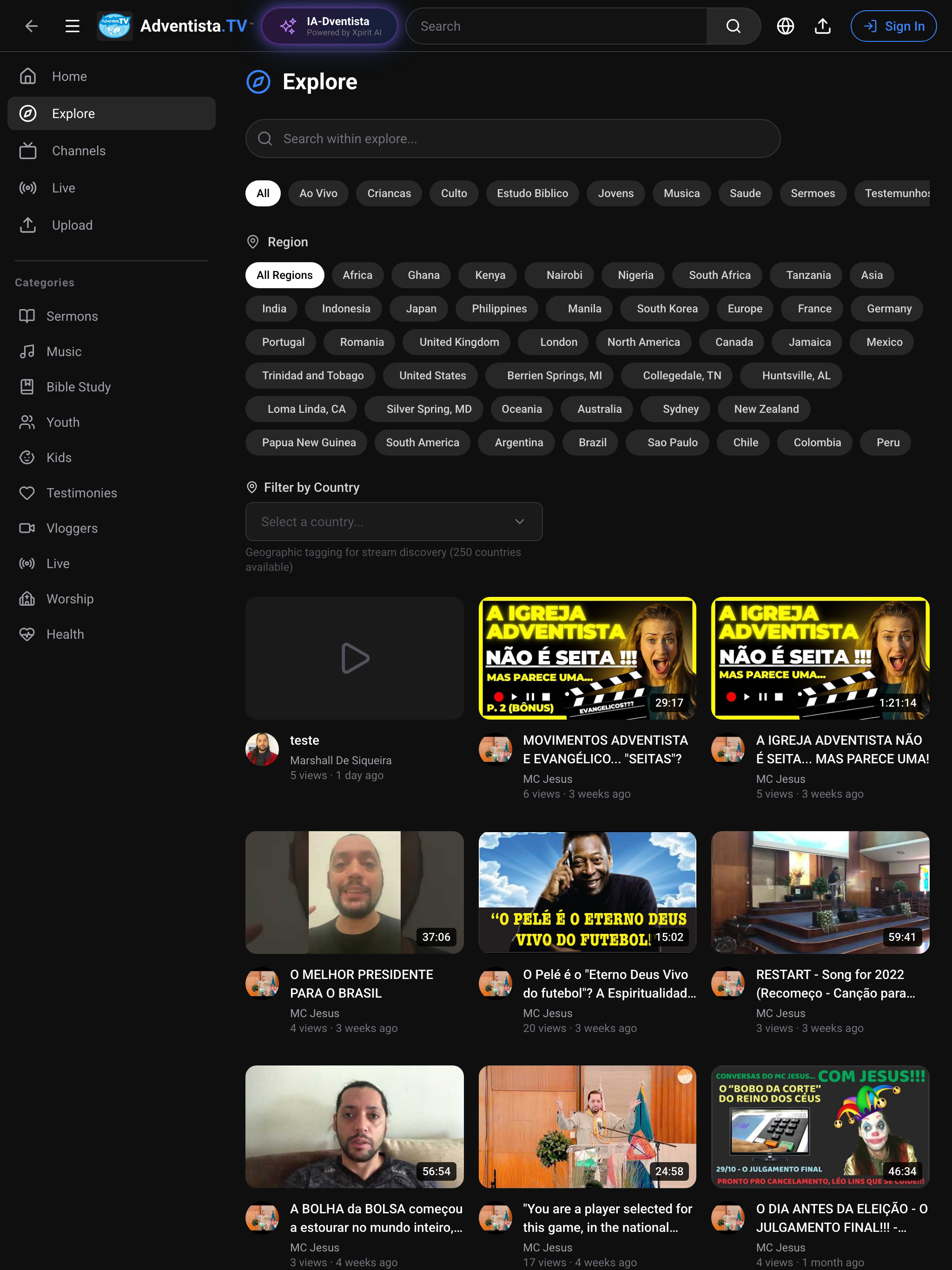Open the Testimonies category
The width and height of the screenshot is (952, 1270).
point(112,493)
